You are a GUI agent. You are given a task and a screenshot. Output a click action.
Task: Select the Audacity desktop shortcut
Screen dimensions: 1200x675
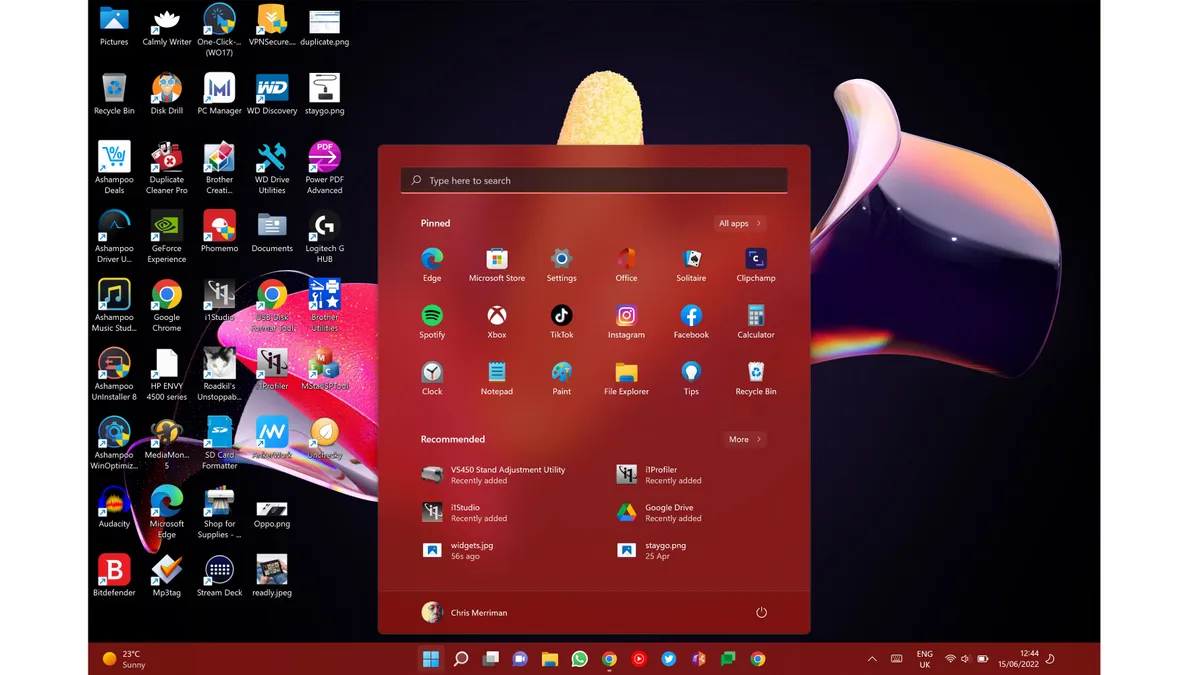point(114,507)
